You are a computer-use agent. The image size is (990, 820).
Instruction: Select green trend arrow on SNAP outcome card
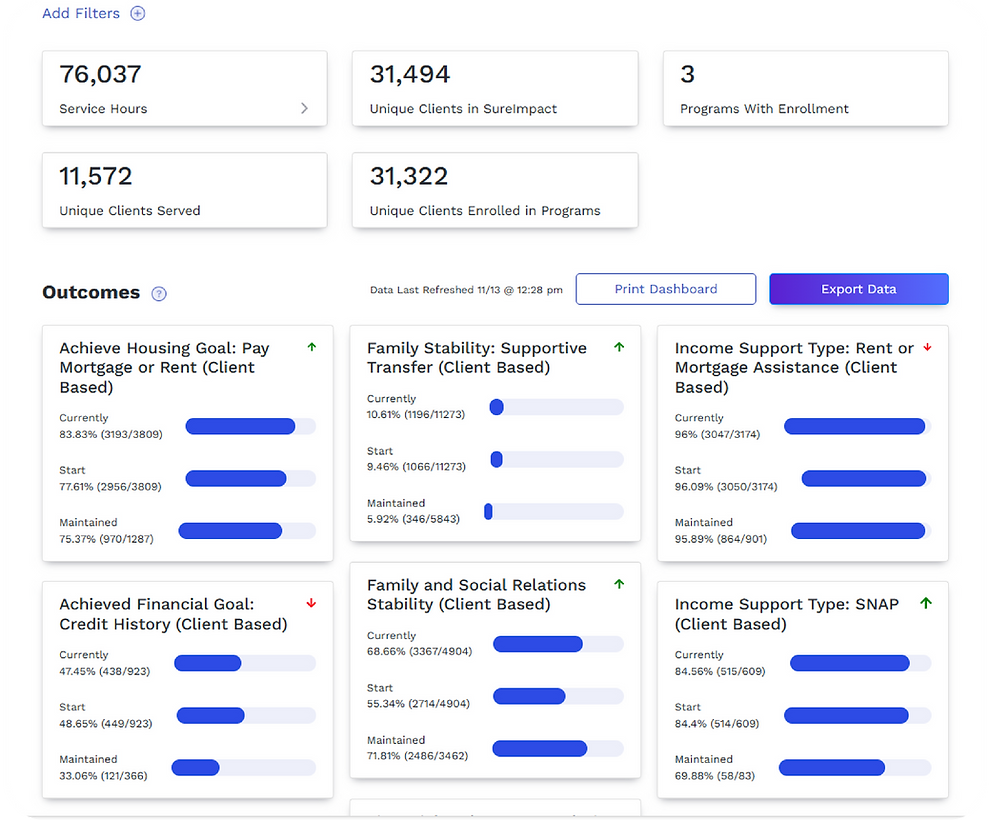click(x=927, y=604)
